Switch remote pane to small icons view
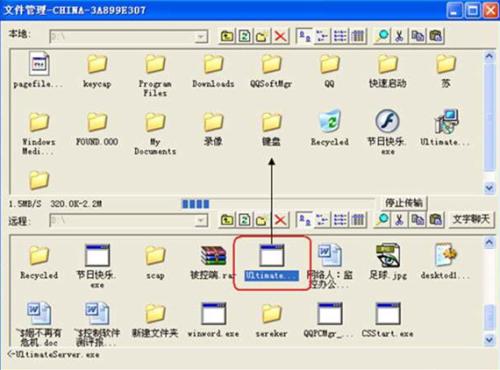This screenshot has height=370, width=500. click(322, 220)
